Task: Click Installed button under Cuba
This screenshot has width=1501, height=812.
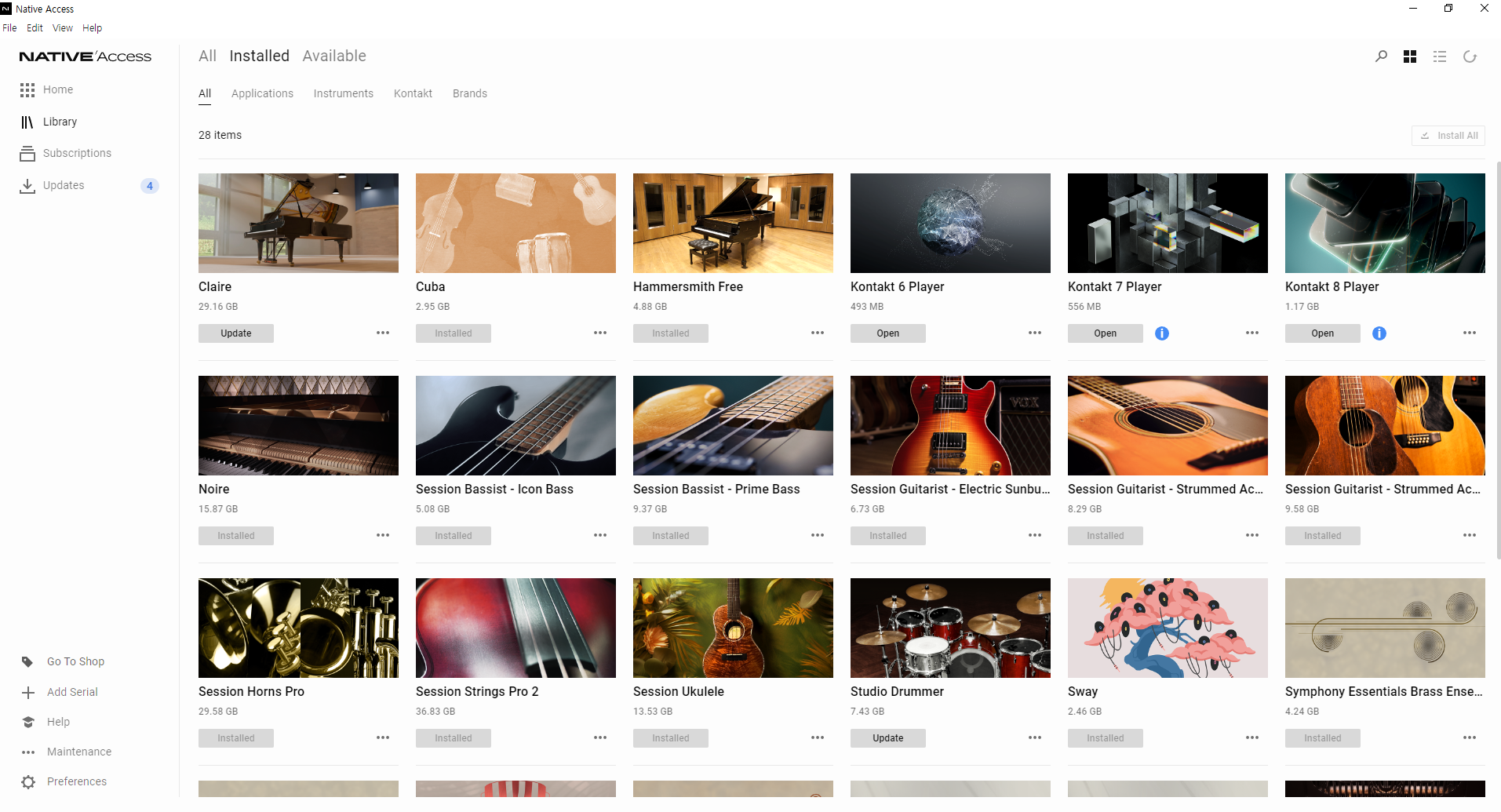Action: coord(454,333)
